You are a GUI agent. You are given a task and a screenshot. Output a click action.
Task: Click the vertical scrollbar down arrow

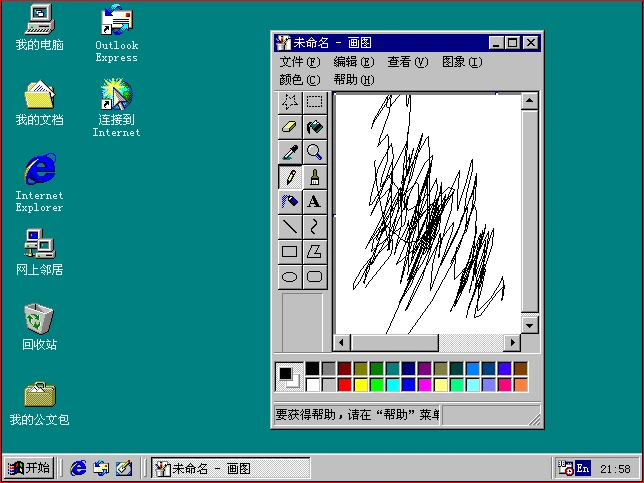pos(530,326)
